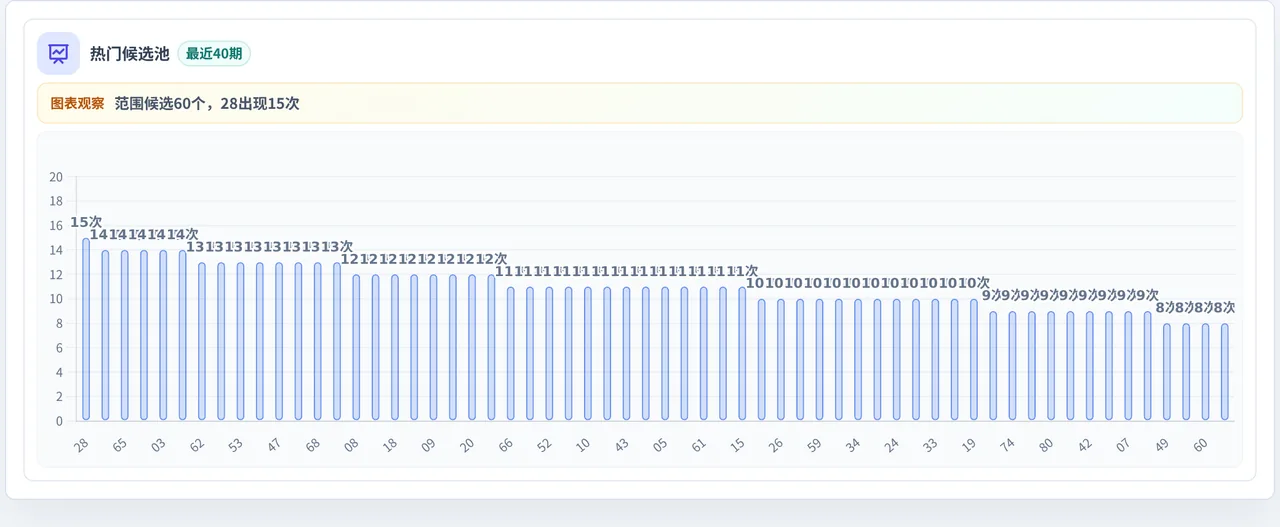The width and height of the screenshot is (1280, 527).
Task: Click the 热门候选池 title text
Action: coord(130,54)
